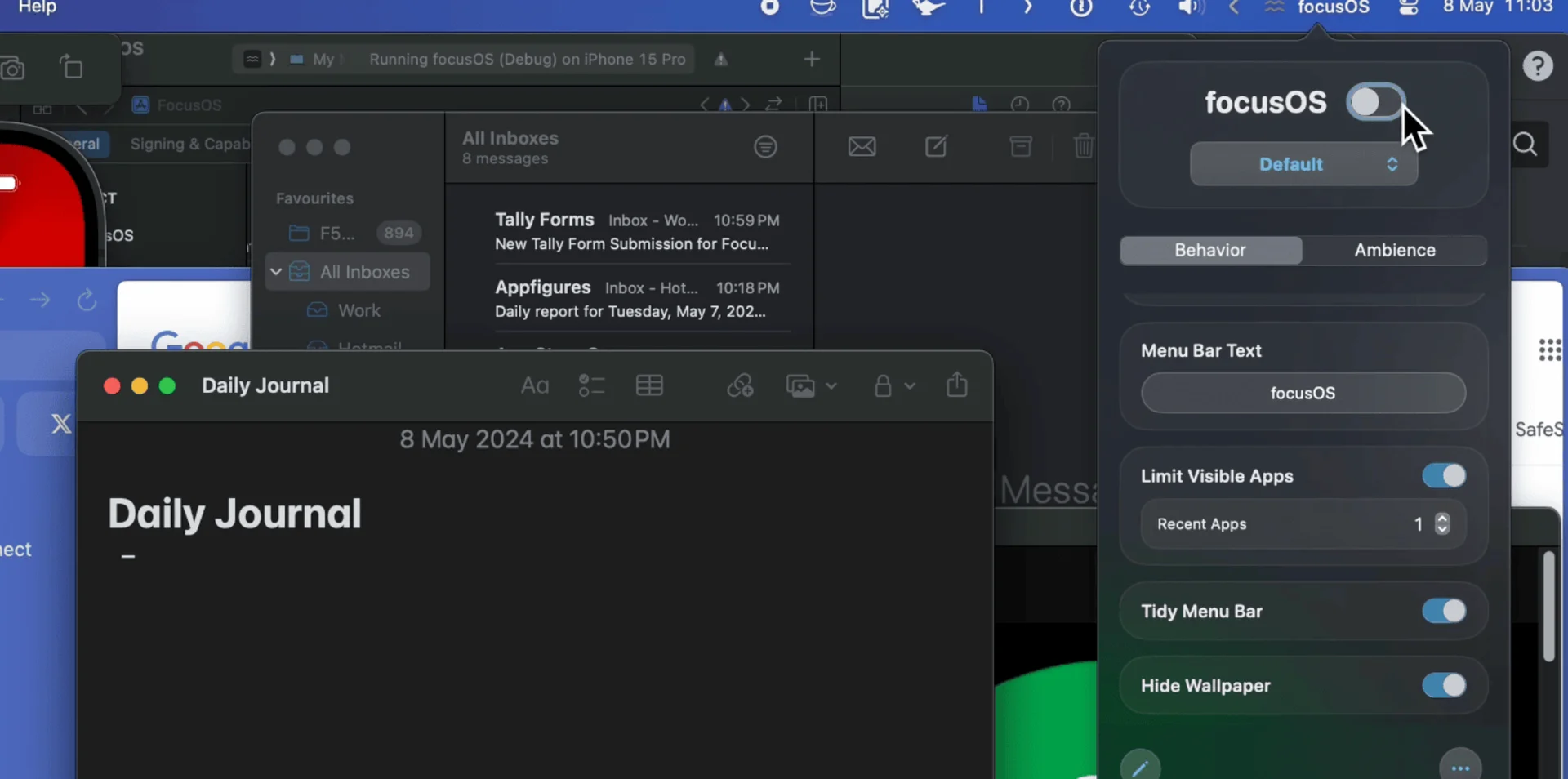Click the Mail trash icon

point(1084,146)
